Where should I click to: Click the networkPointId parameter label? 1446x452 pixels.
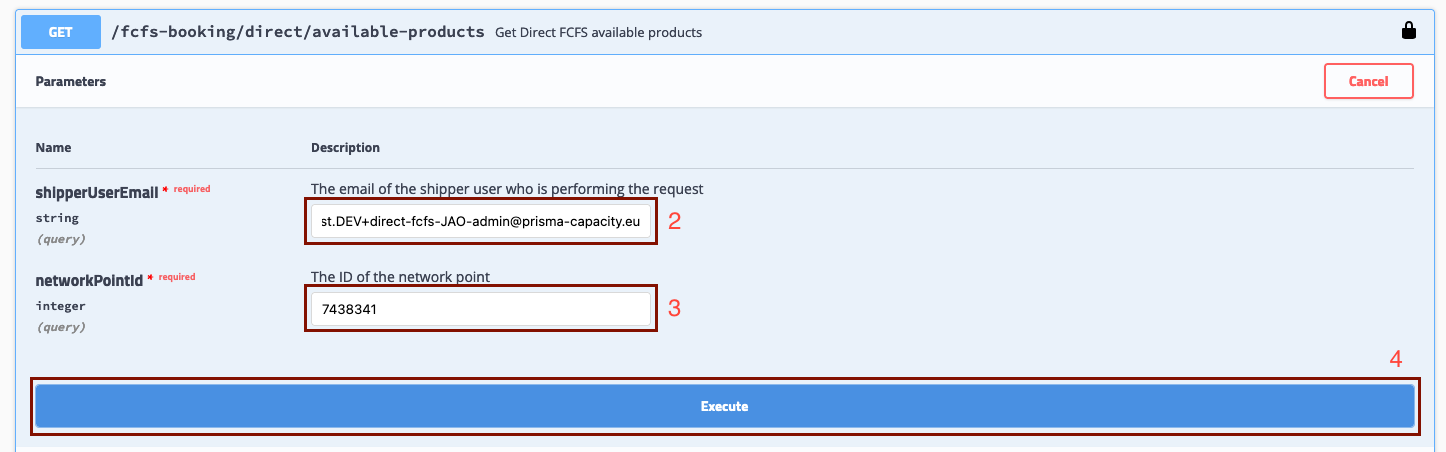pos(90,281)
